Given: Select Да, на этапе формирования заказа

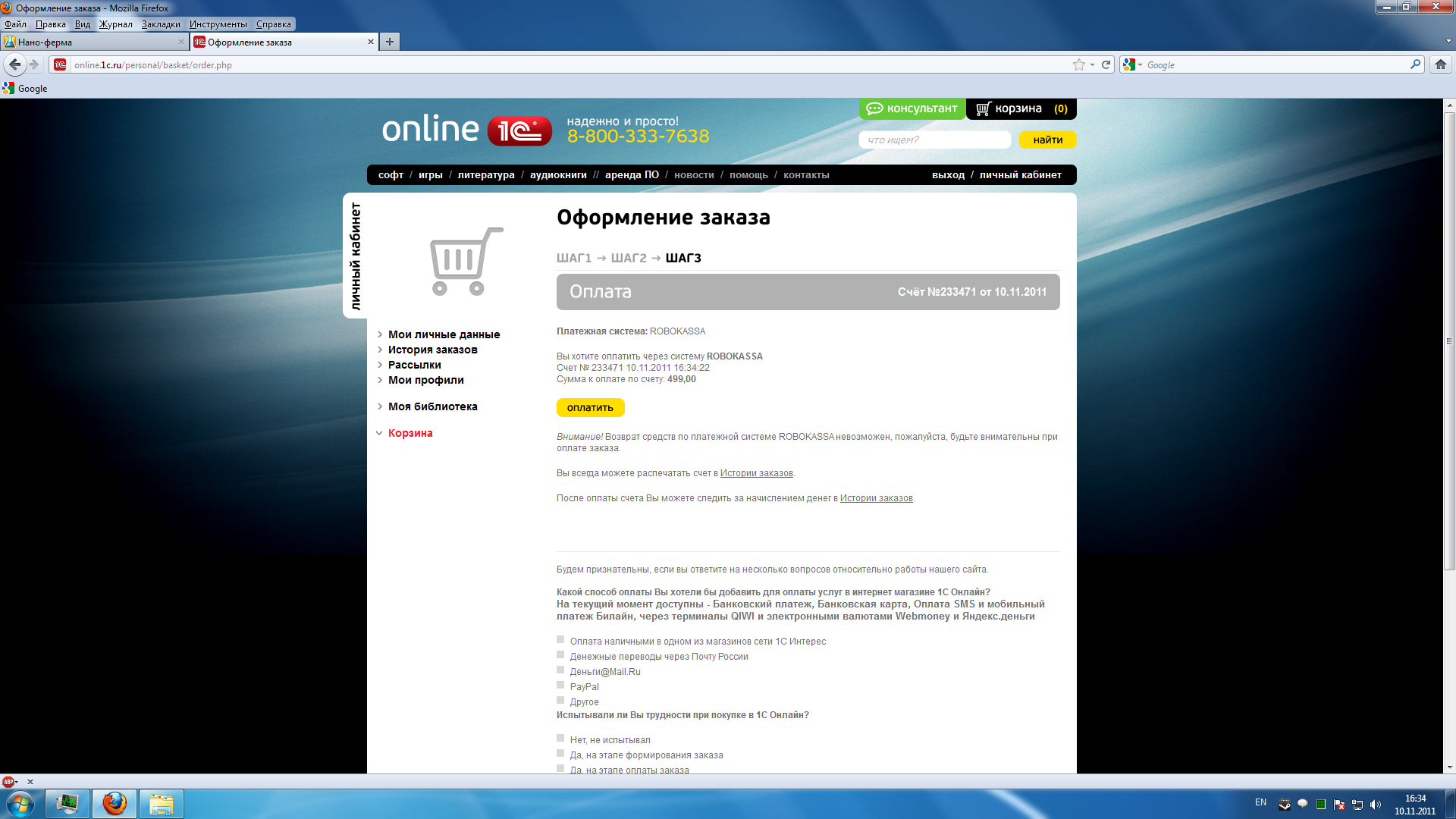Looking at the screenshot, I should click(x=560, y=753).
